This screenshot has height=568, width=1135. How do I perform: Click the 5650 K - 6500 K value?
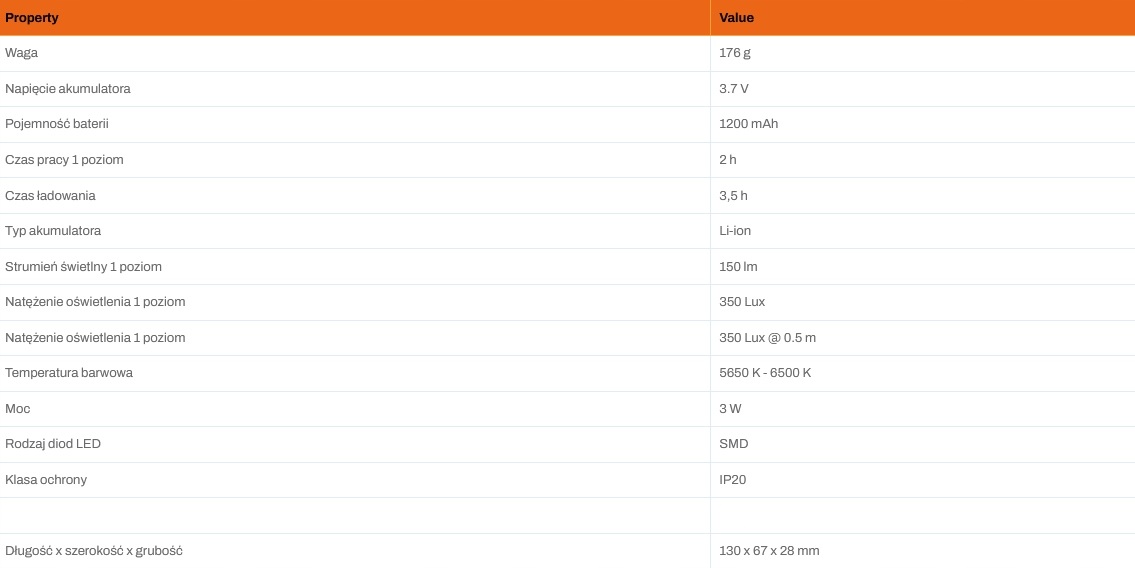pyautogui.click(x=765, y=373)
